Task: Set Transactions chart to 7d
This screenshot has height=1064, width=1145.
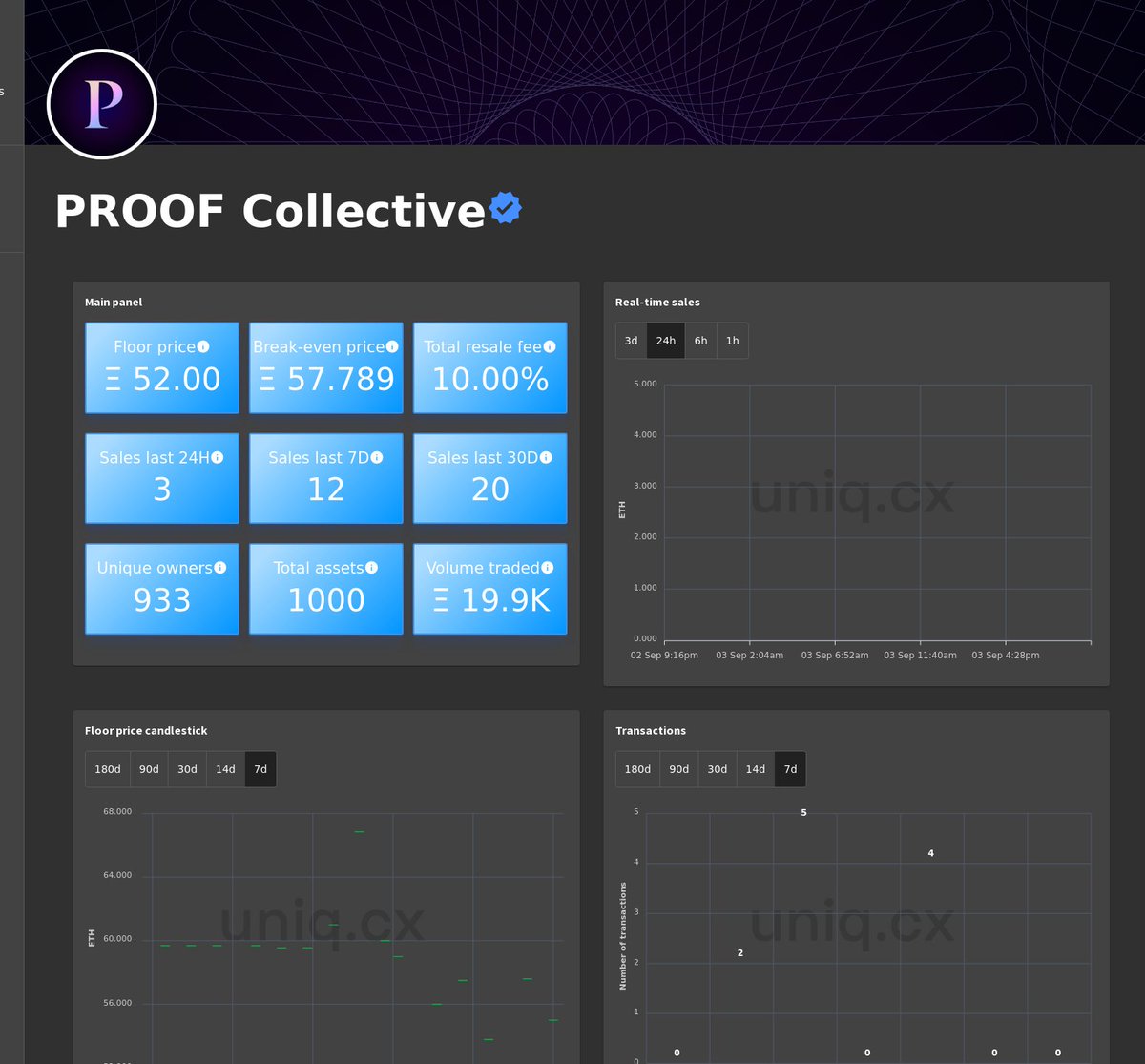Action: [x=791, y=769]
